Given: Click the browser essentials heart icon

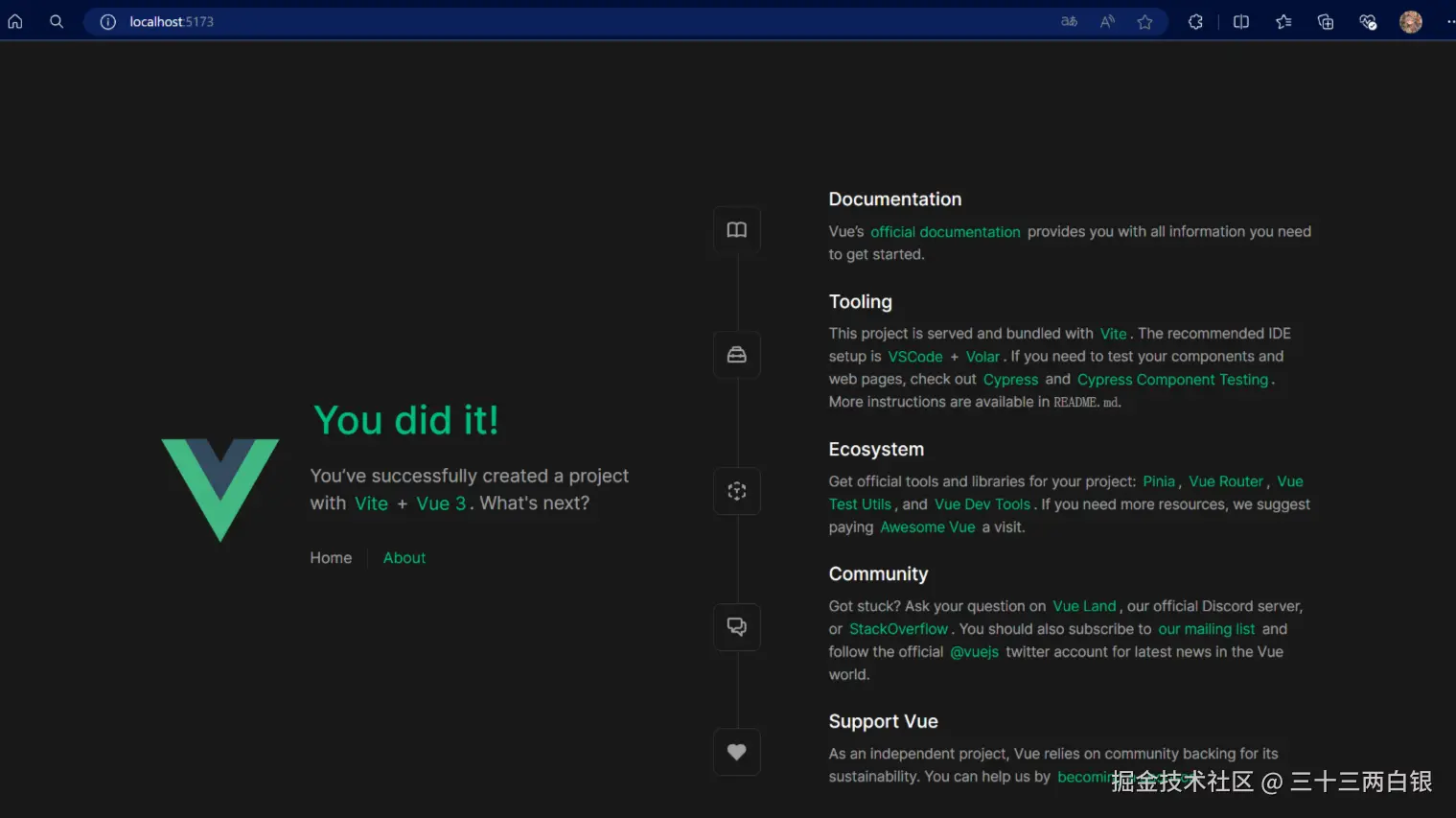Looking at the screenshot, I should [x=1368, y=21].
